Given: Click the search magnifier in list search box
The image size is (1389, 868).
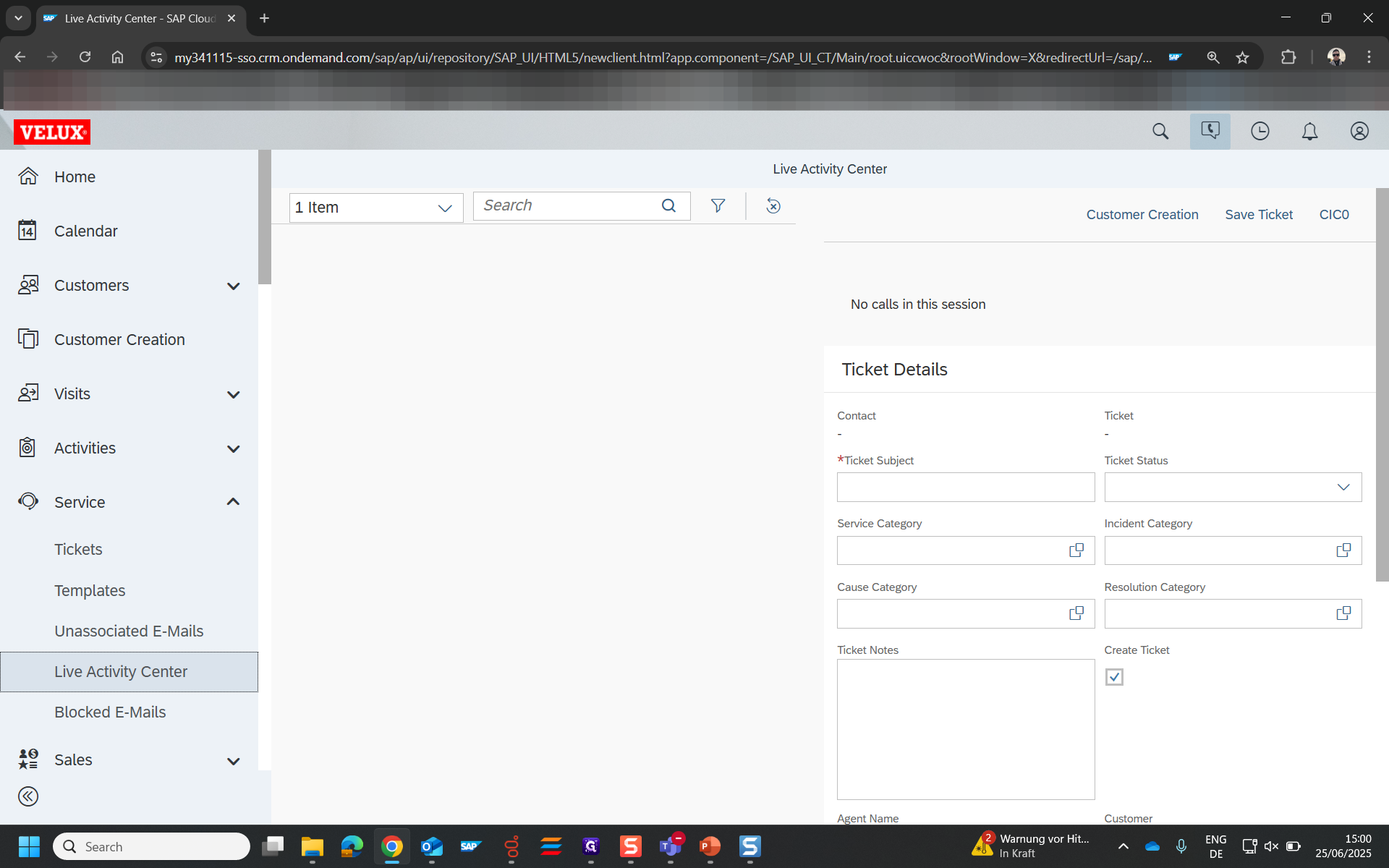Looking at the screenshot, I should 669,206.
